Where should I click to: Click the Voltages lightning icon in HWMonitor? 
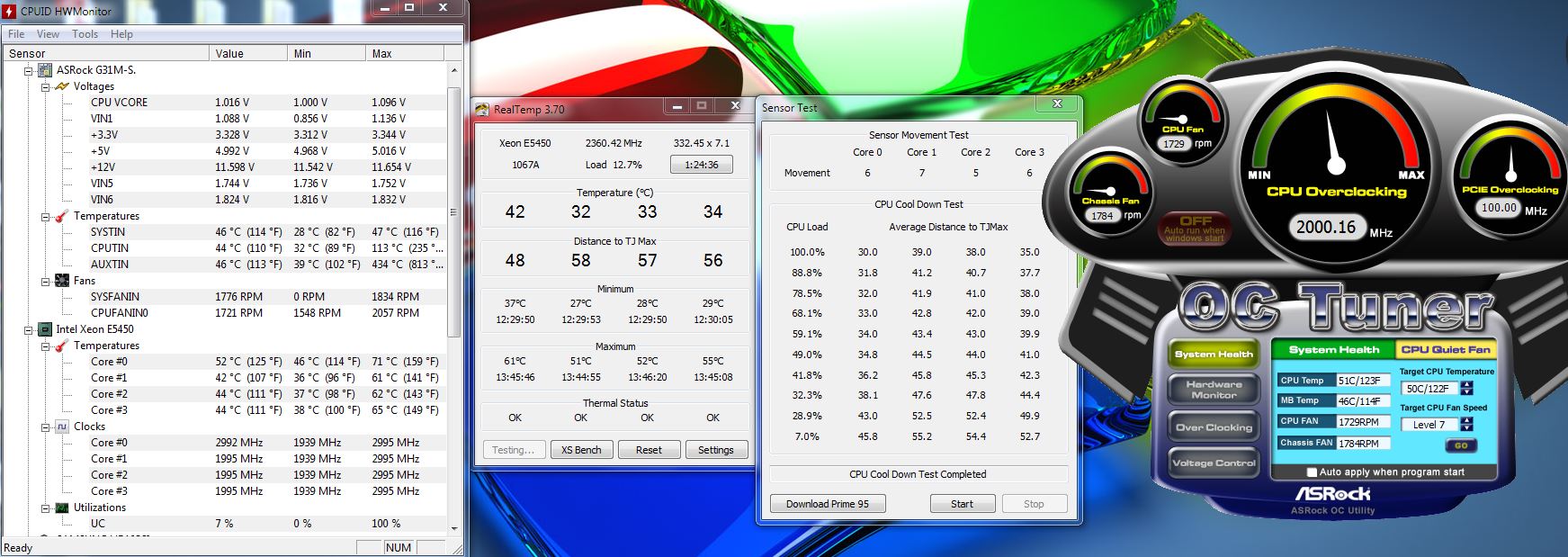(62, 86)
